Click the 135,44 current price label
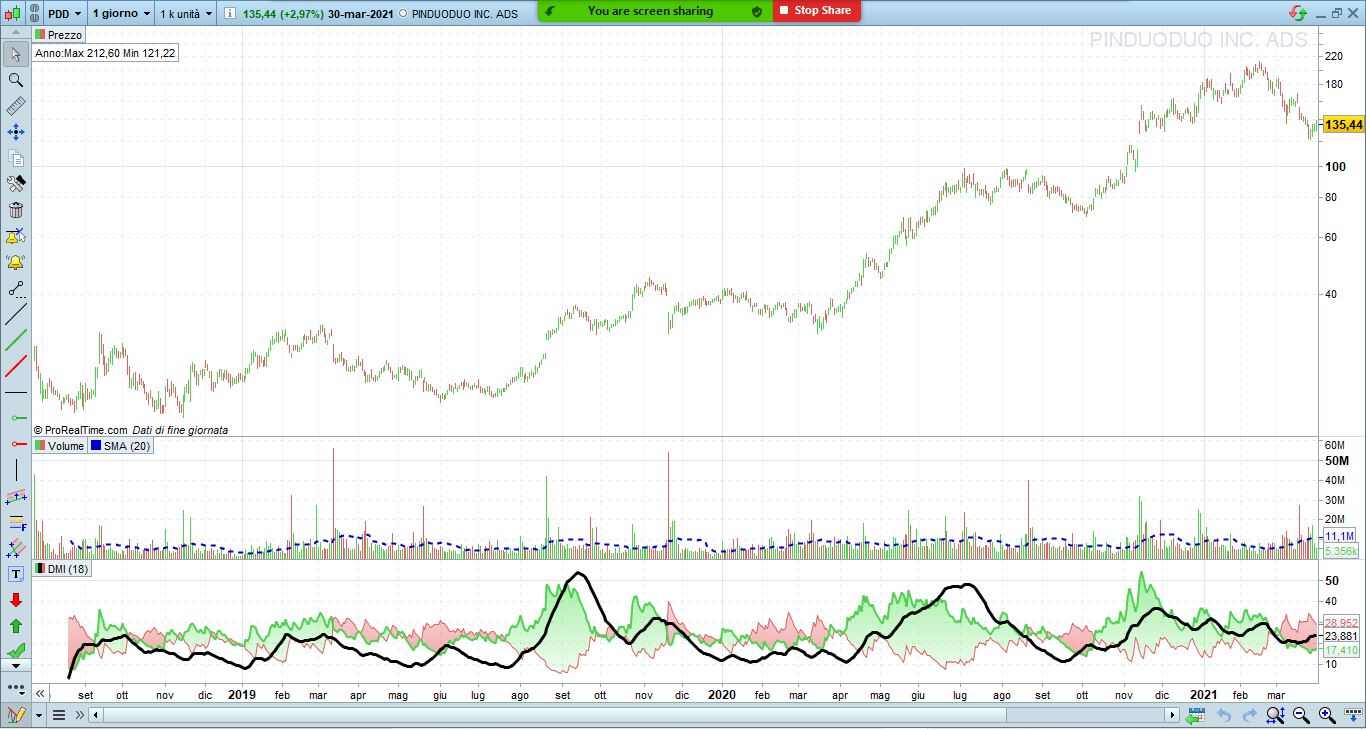The width and height of the screenshot is (1366, 729). pyautogui.click(x=1343, y=125)
